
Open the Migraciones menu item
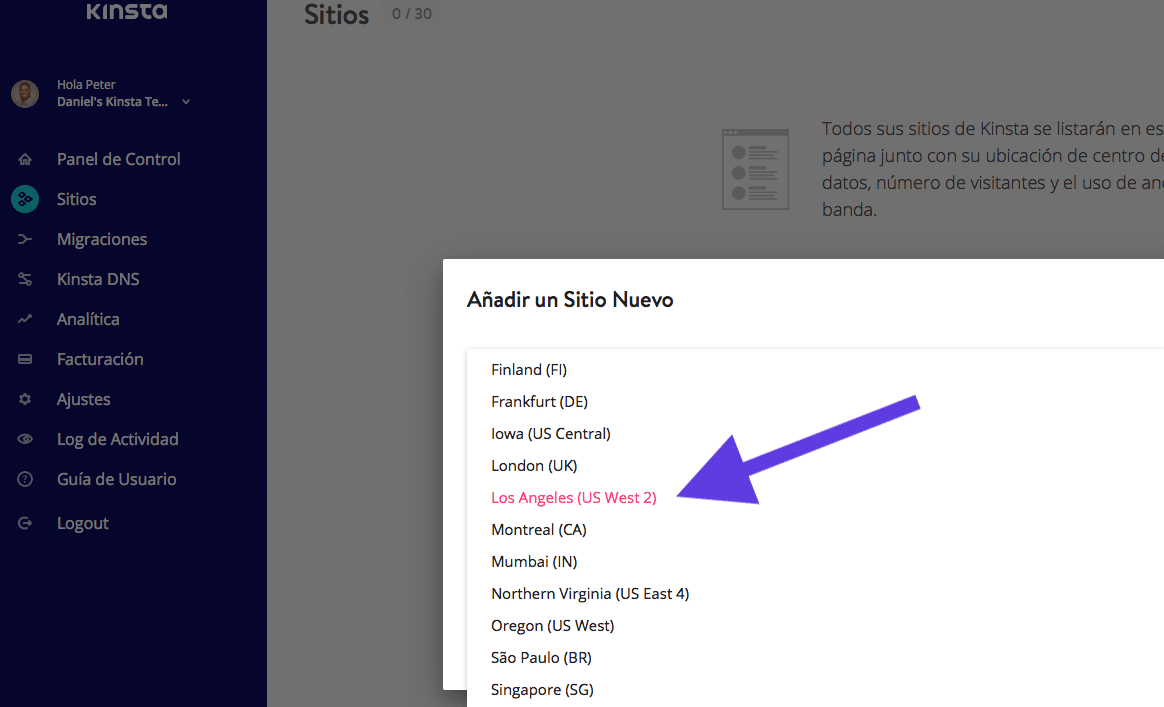coord(102,239)
